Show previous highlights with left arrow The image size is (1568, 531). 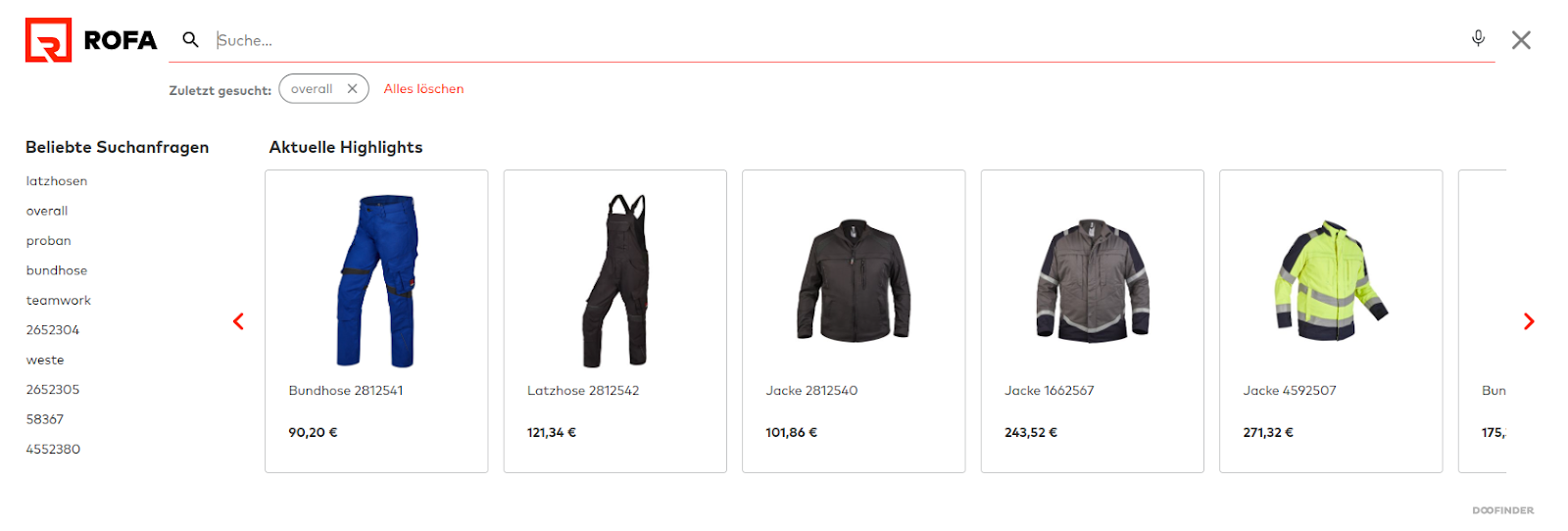[238, 321]
